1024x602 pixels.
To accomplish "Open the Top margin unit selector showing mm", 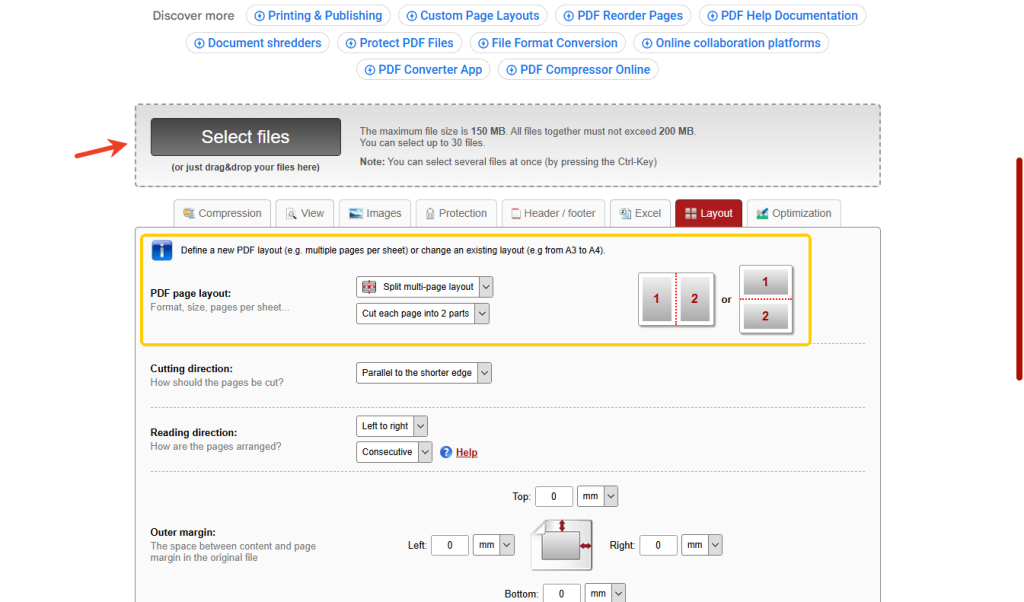I will [x=597, y=496].
